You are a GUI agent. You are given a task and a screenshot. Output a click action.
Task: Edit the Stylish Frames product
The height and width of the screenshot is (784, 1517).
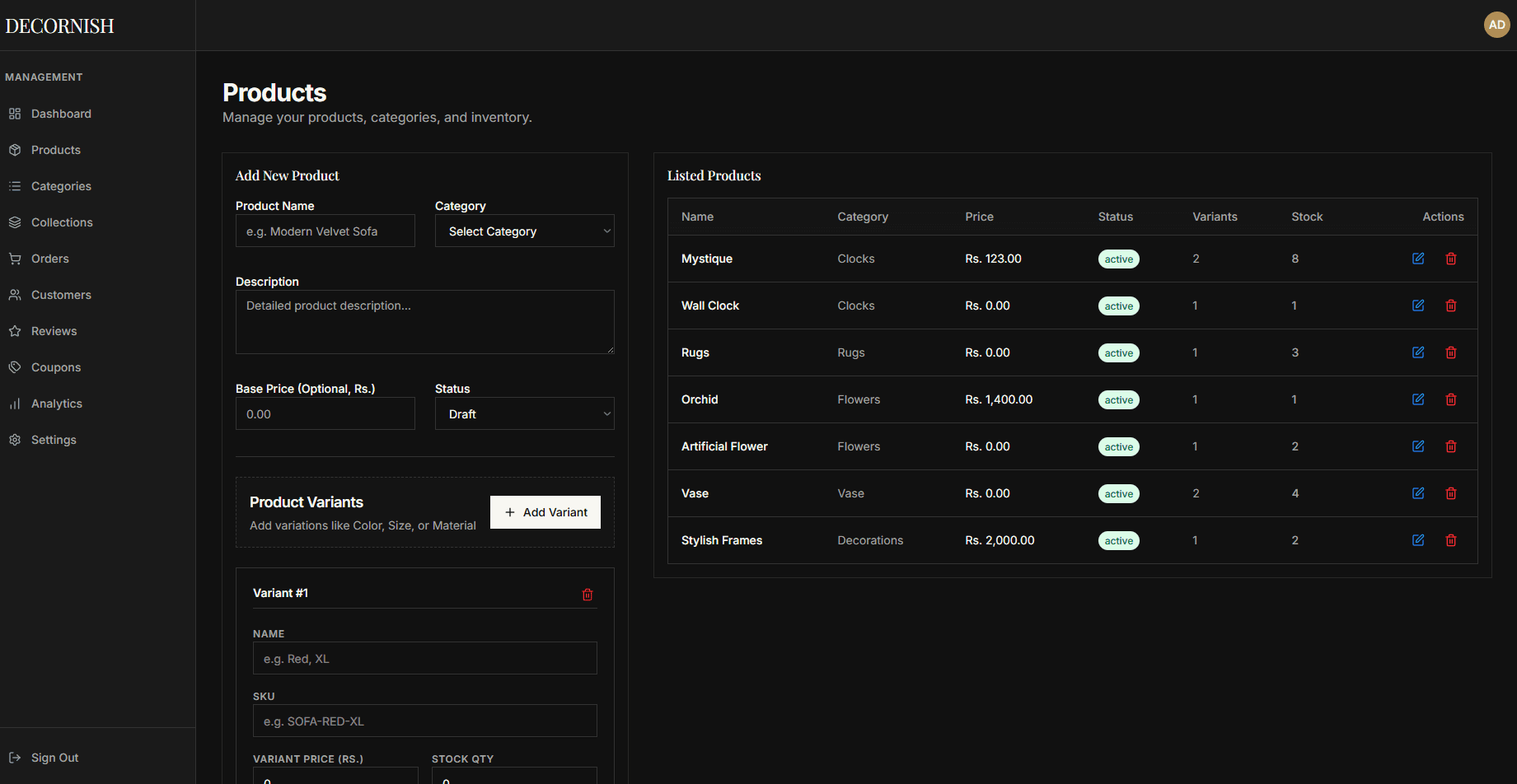coord(1418,540)
